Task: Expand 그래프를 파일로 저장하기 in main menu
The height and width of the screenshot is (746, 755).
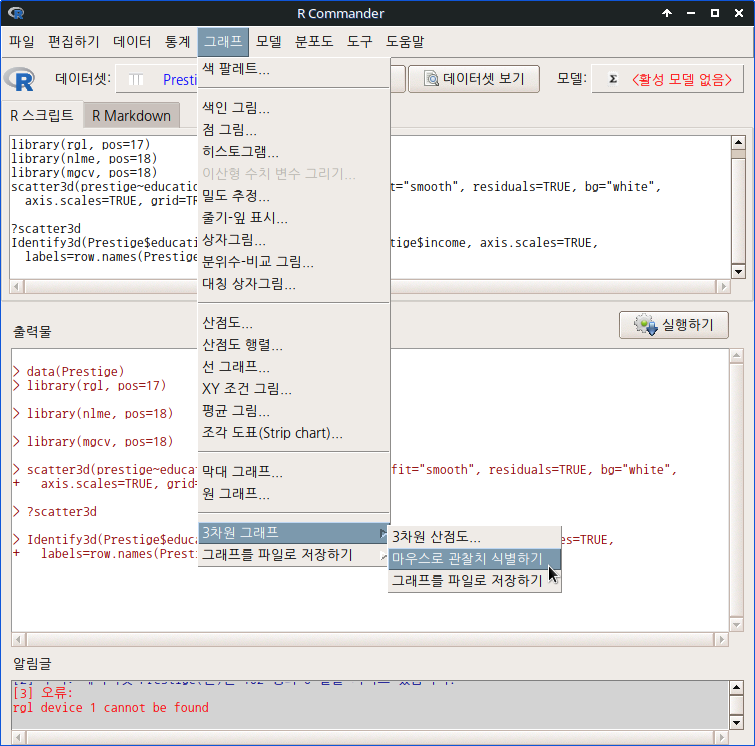Action: (x=294, y=555)
